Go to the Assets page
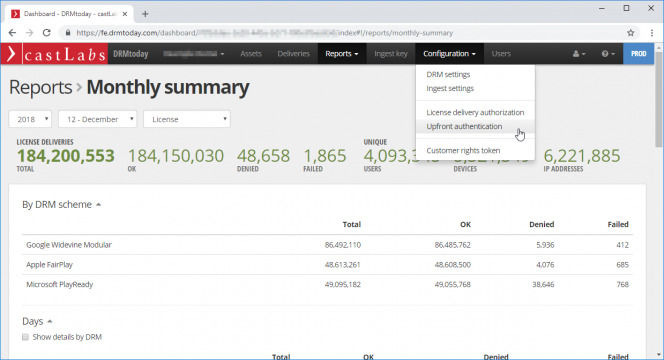This screenshot has width=664, height=360. pyautogui.click(x=251, y=54)
